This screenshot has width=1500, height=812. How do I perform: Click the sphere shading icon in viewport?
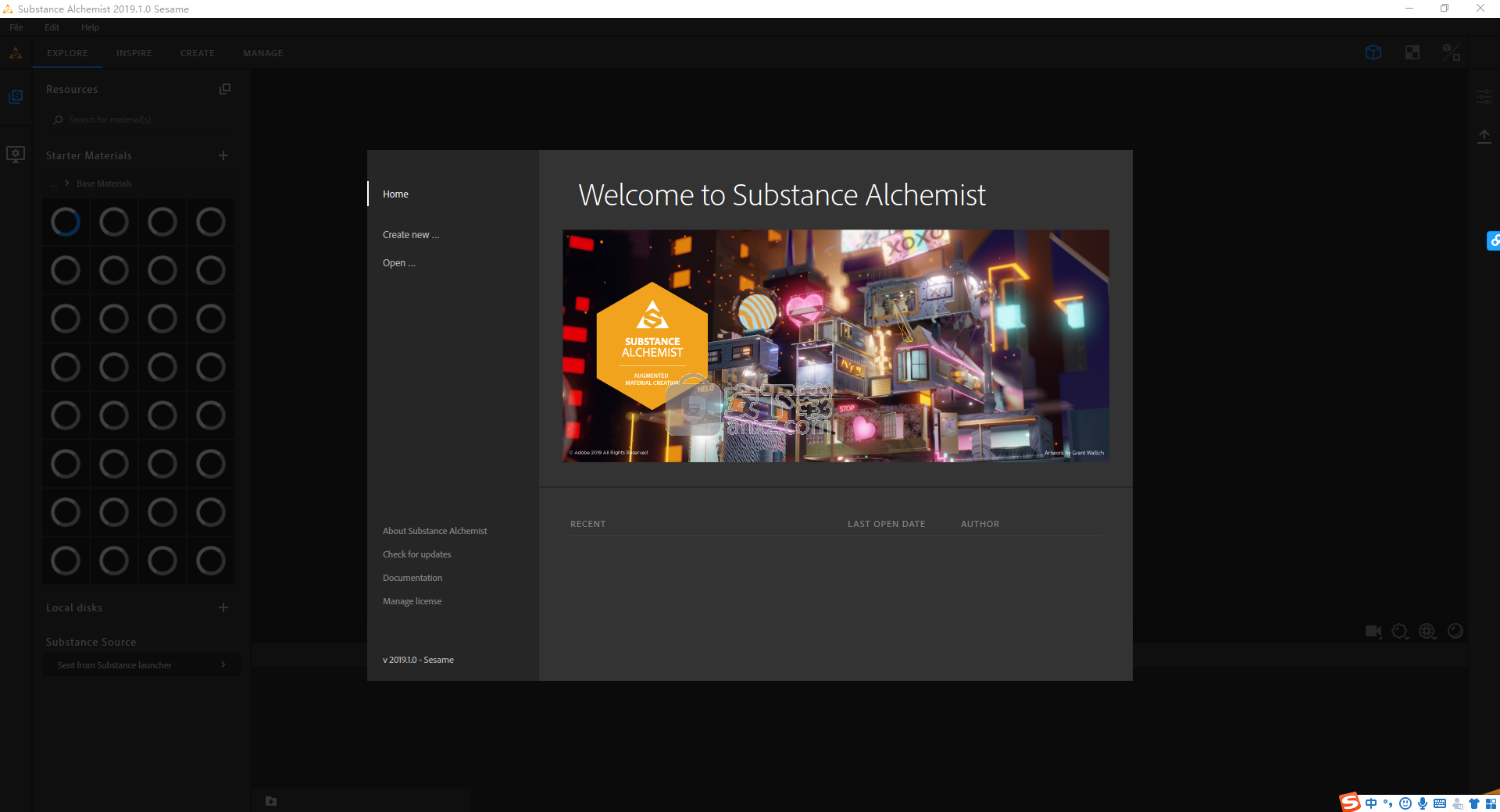click(x=1455, y=631)
